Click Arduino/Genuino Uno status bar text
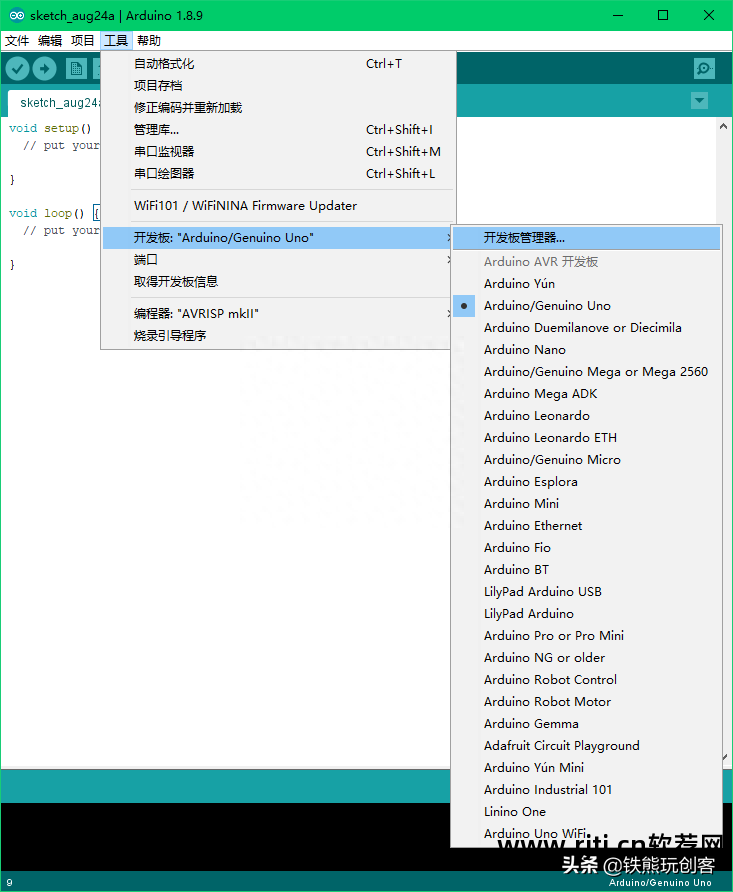 click(x=660, y=883)
